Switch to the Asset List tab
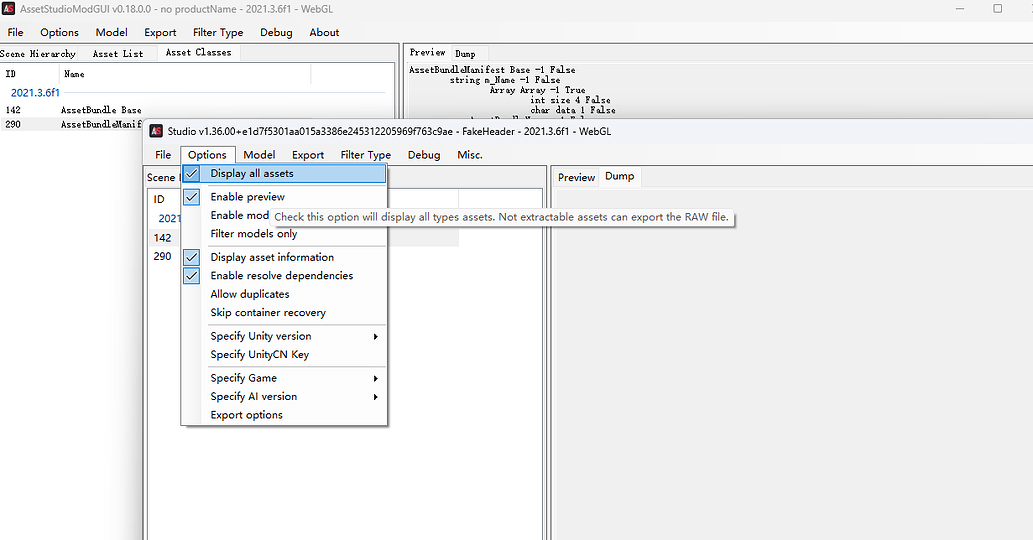 tap(118, 53)
